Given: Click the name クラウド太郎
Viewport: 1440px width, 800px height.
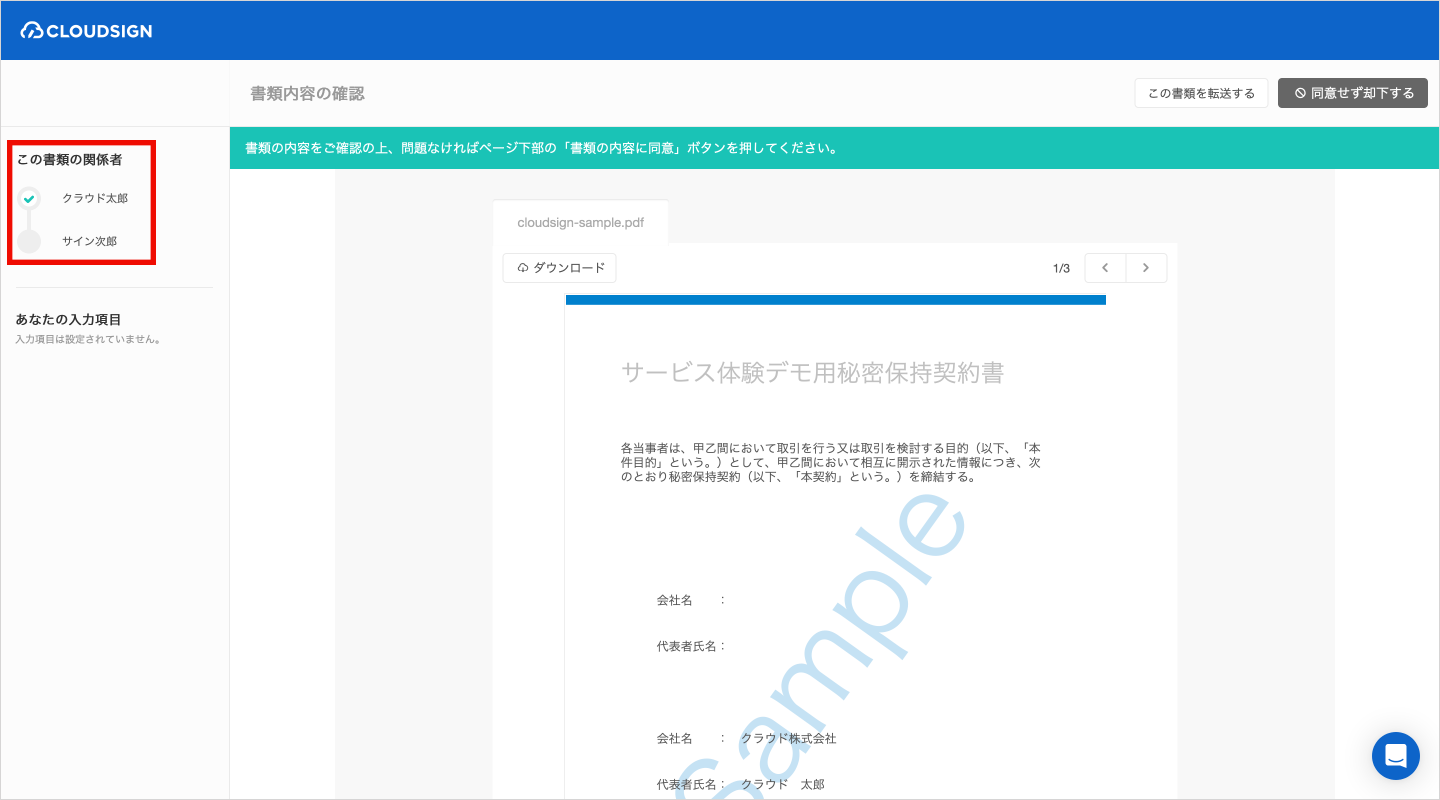Looking at the screenshot, I should coord(95,198).
